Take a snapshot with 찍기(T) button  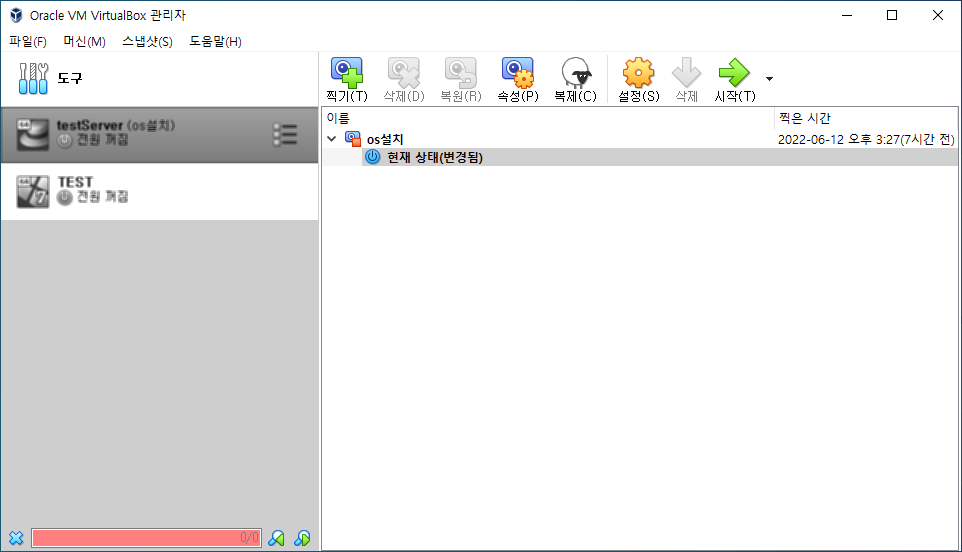pyautogui.click(x=347, y=80)
